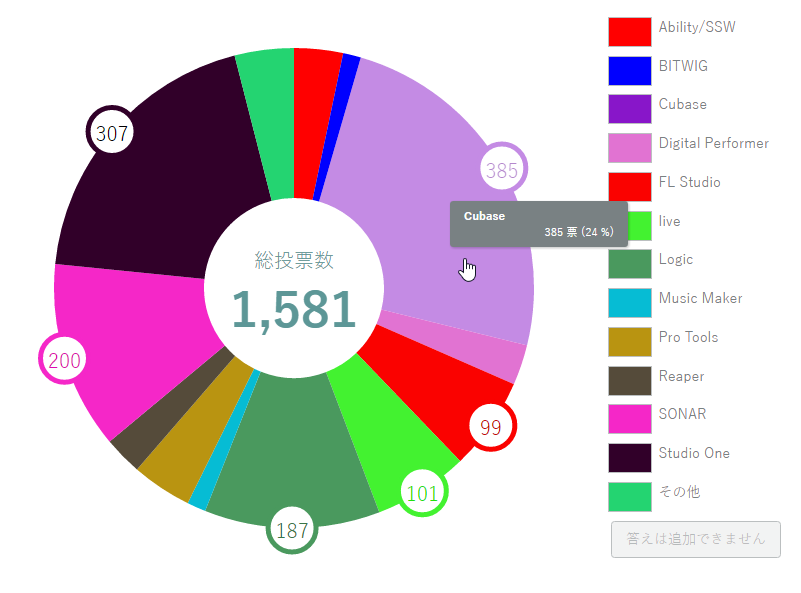Click the 総投票数 heading in the chart center
801x593 pixels.
click(294, 260)
